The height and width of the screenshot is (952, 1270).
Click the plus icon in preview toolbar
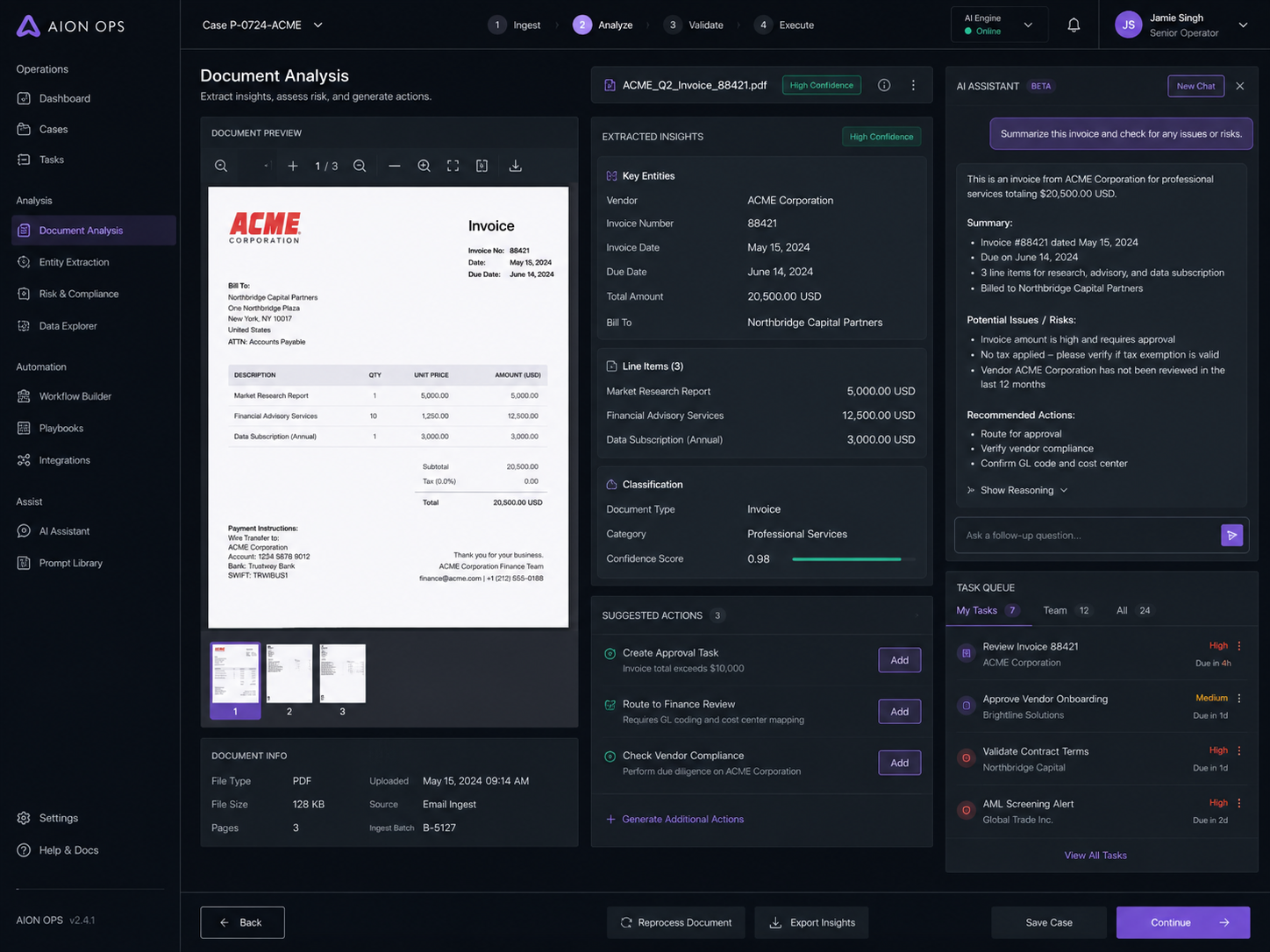(293, 166)
